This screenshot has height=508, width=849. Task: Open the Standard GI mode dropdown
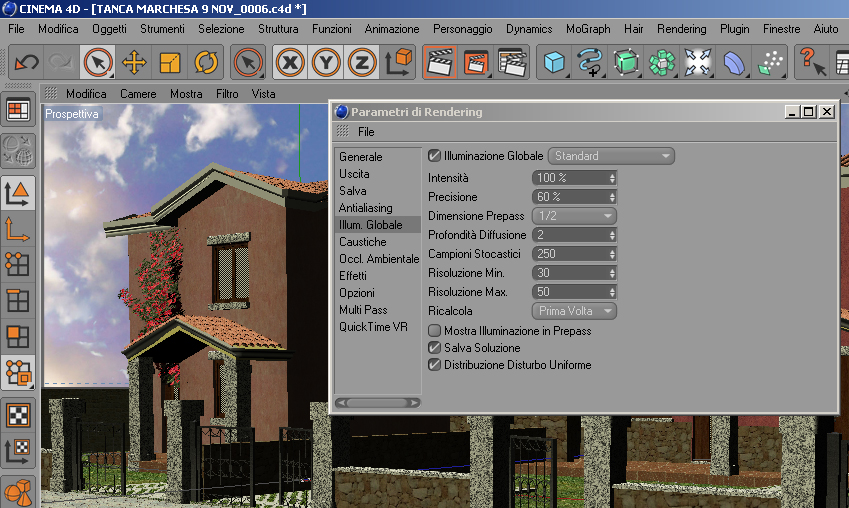coord(611,156)
